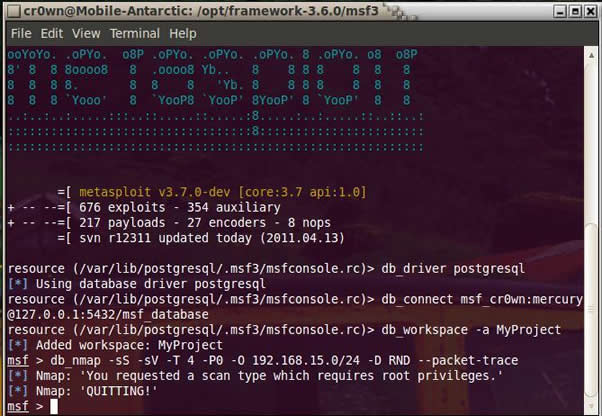Click the vertical scrollbar thumb
602x416 pixels.
point(591,311)
